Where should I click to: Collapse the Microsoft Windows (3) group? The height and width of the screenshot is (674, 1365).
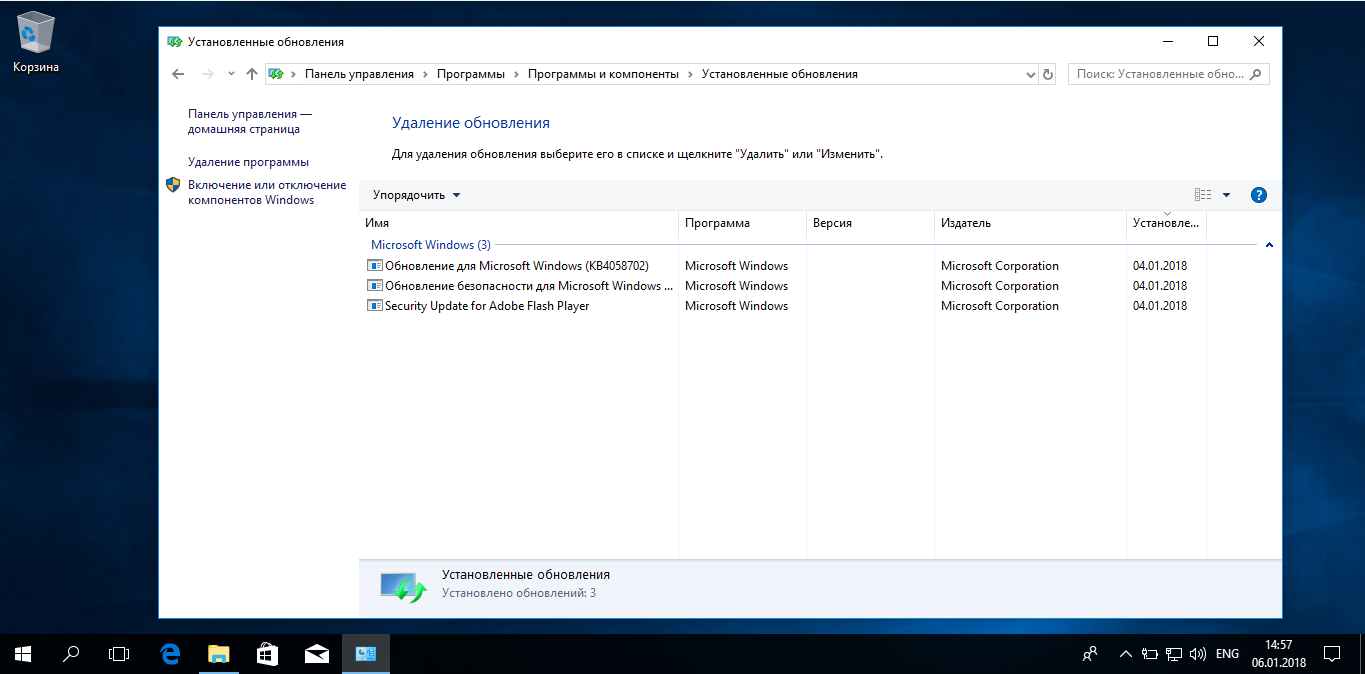[x=1269, y=245]
